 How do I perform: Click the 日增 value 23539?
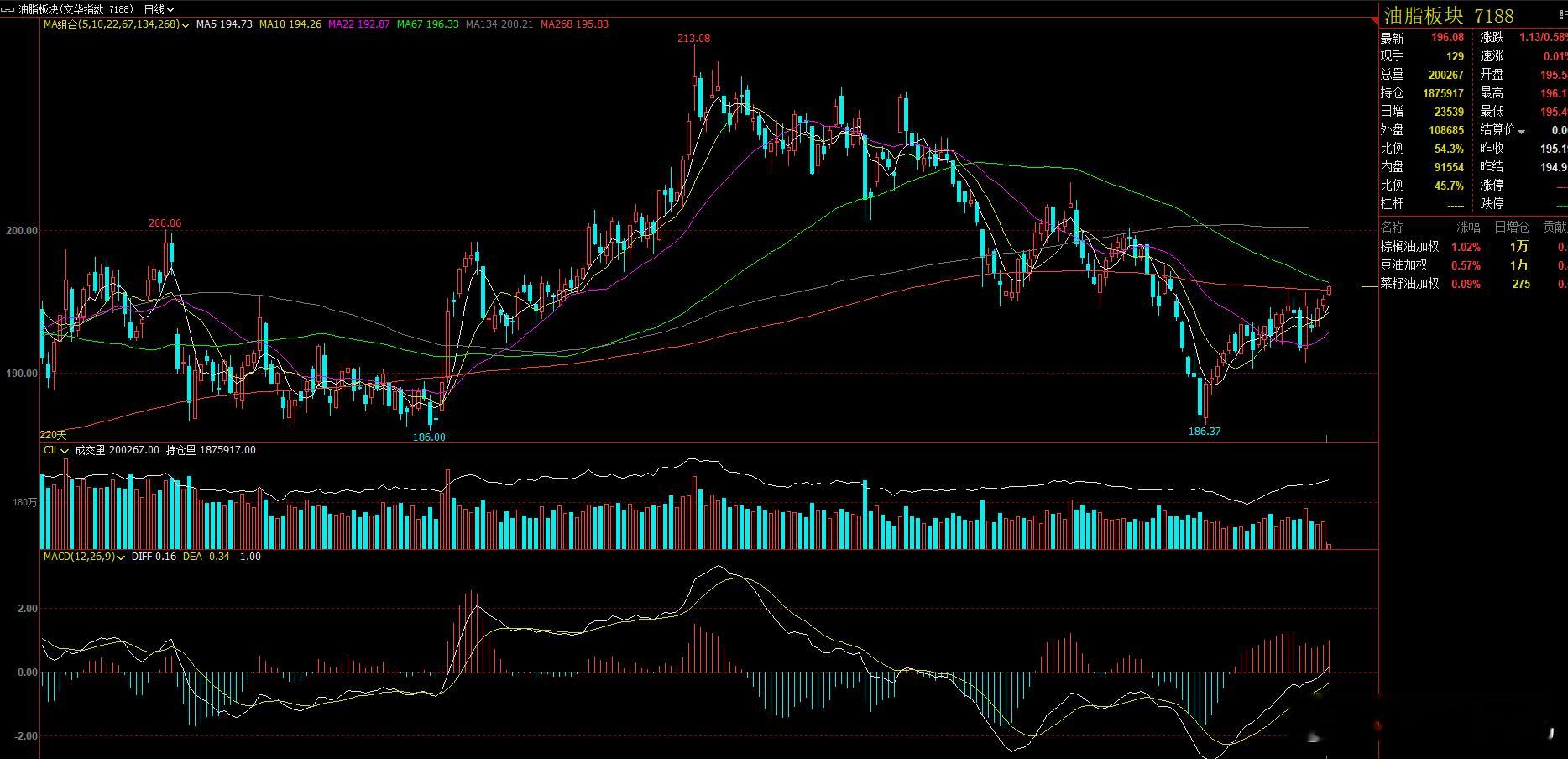[x=1449, y=112]
